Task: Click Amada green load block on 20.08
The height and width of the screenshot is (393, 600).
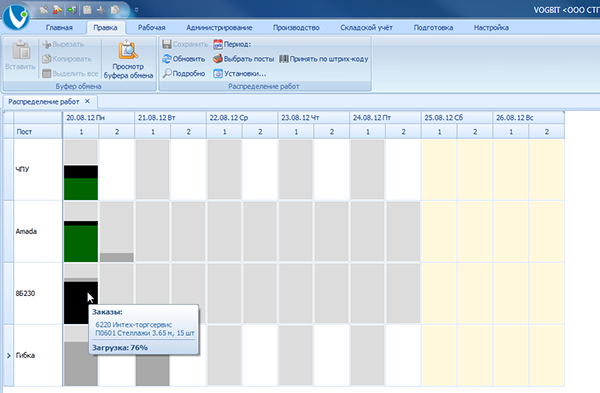Action: click(x=81, y=244)
